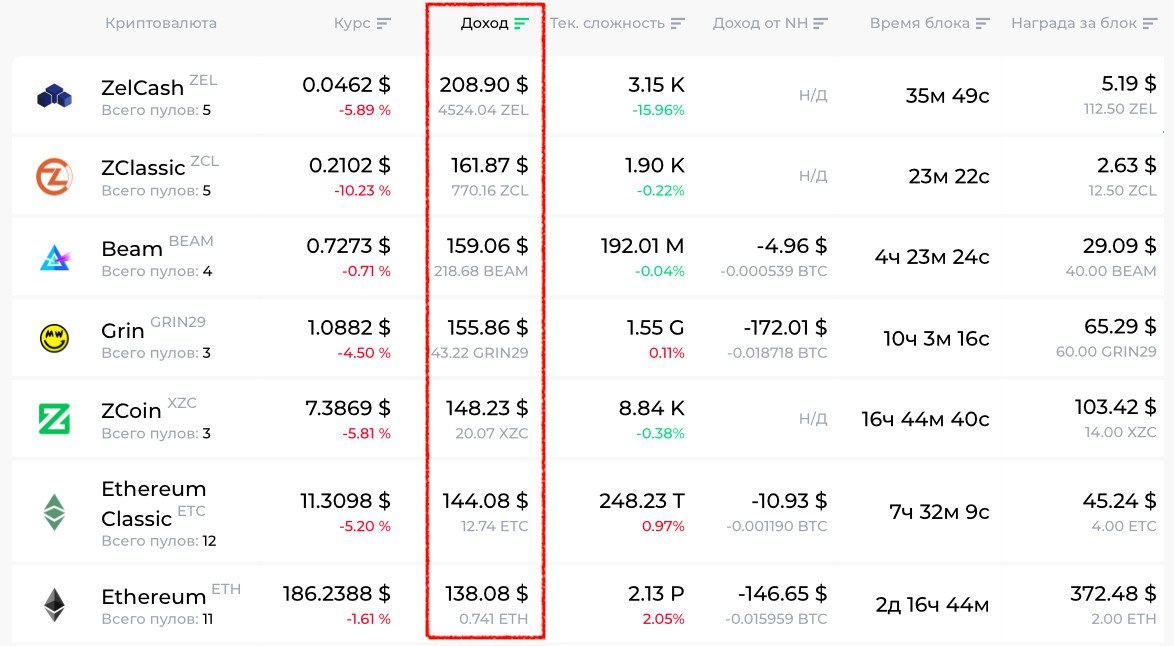This screenshot has height=646, width=1174.
Task: Click ZelCash price 0.0462 $
Action: coord(346,85)
